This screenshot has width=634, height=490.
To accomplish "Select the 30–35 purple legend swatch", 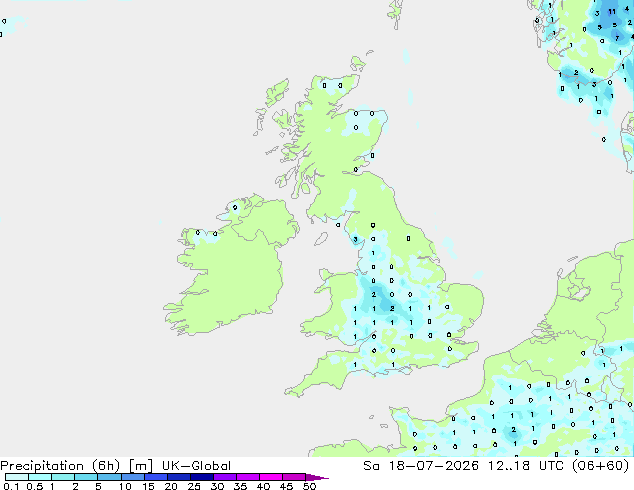I will (x=225, y=477).
